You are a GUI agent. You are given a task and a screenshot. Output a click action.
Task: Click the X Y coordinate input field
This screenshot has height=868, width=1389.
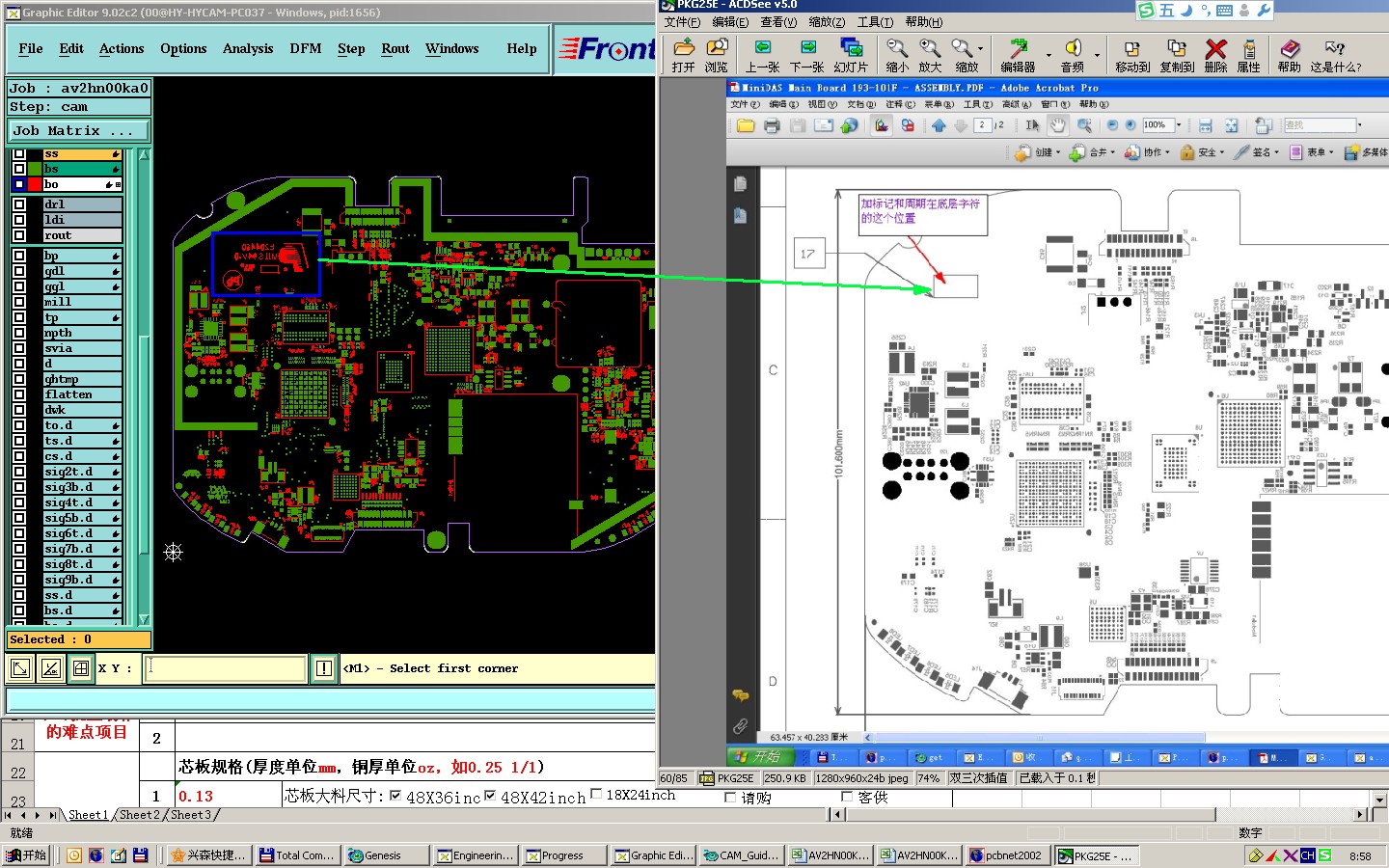pyautogui.click(x=226, y=668)
